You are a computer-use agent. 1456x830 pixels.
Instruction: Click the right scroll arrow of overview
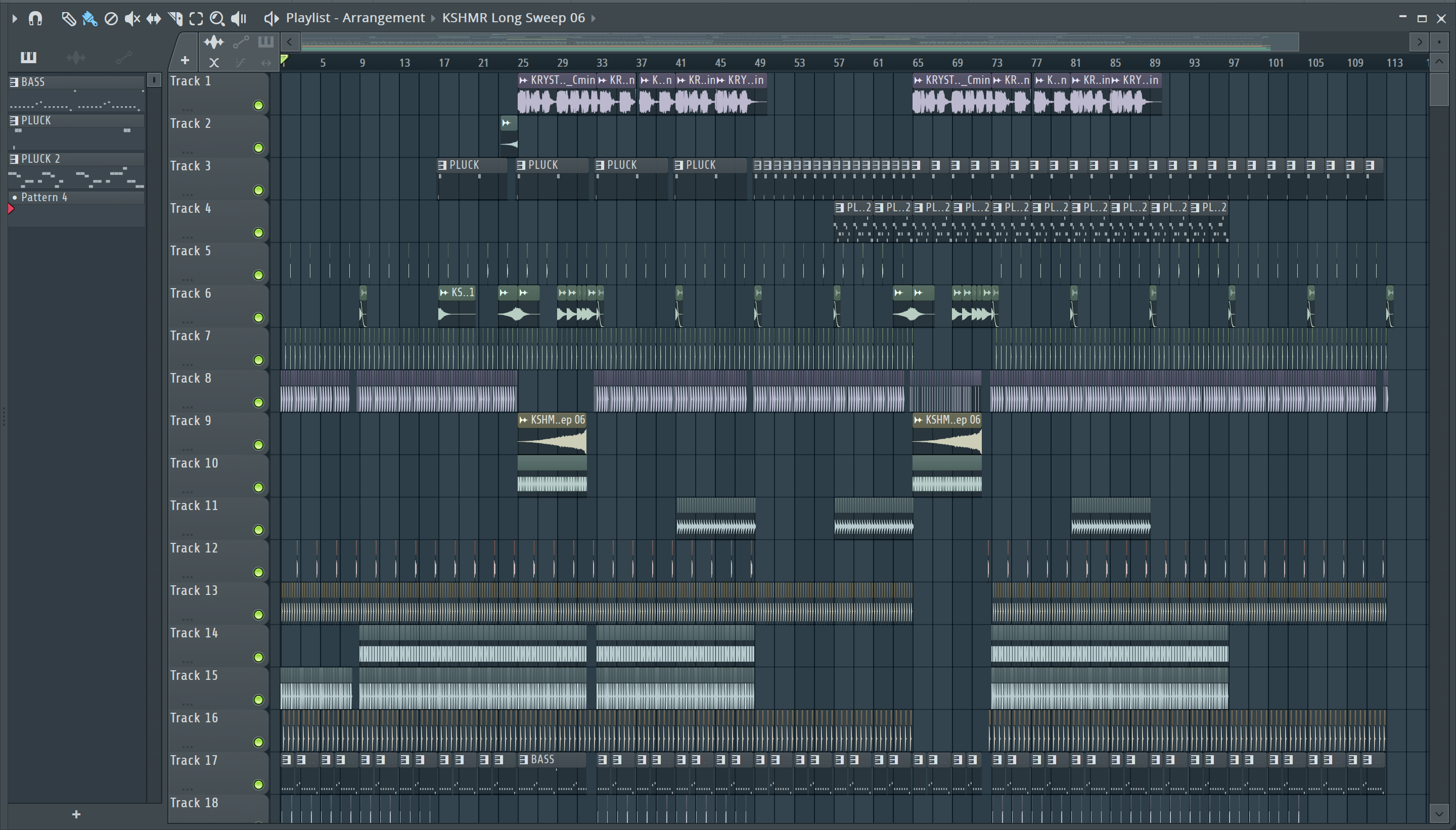pos(1419,41)
